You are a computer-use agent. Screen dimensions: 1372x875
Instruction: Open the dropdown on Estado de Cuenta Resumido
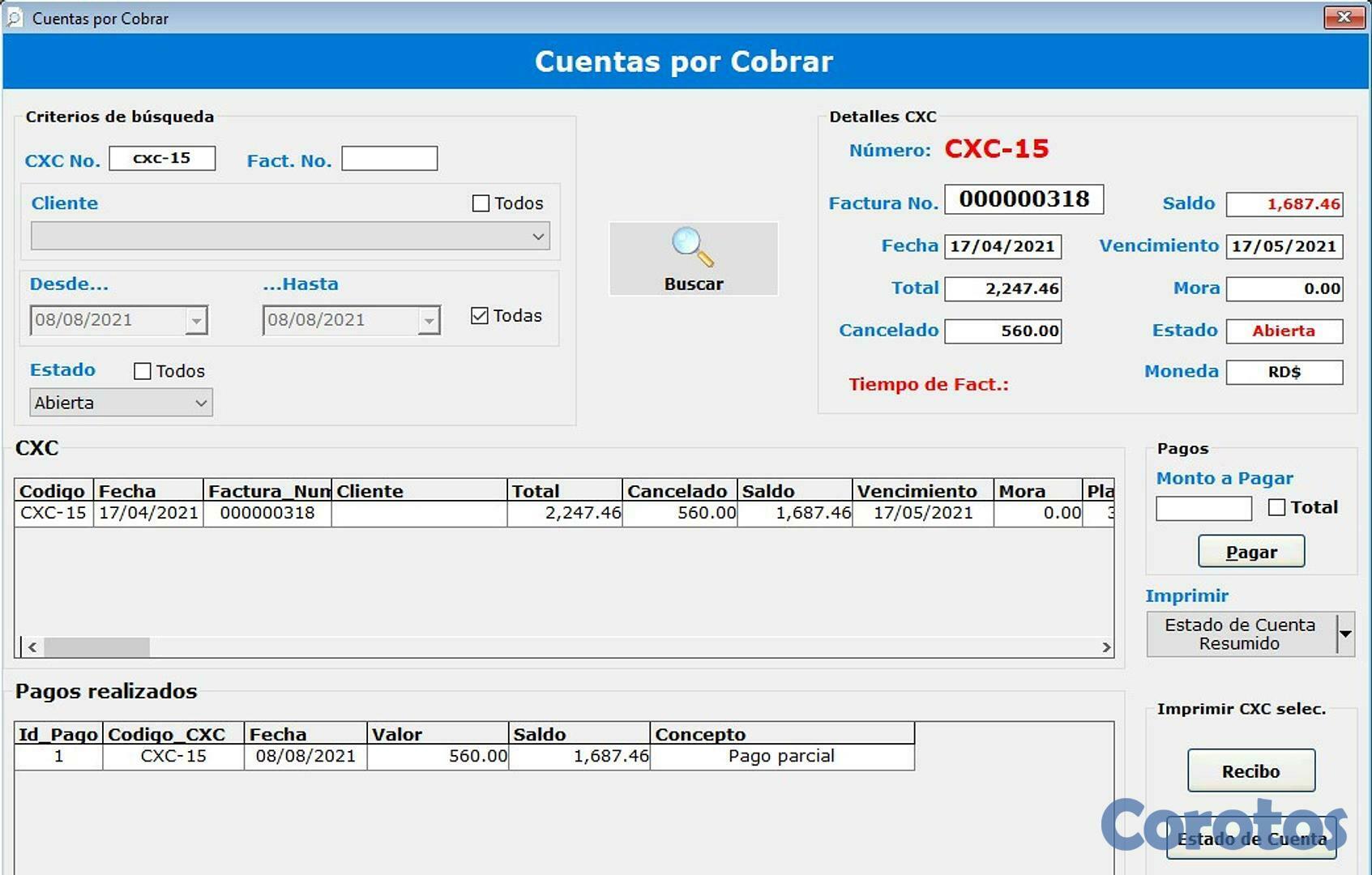1347,634
